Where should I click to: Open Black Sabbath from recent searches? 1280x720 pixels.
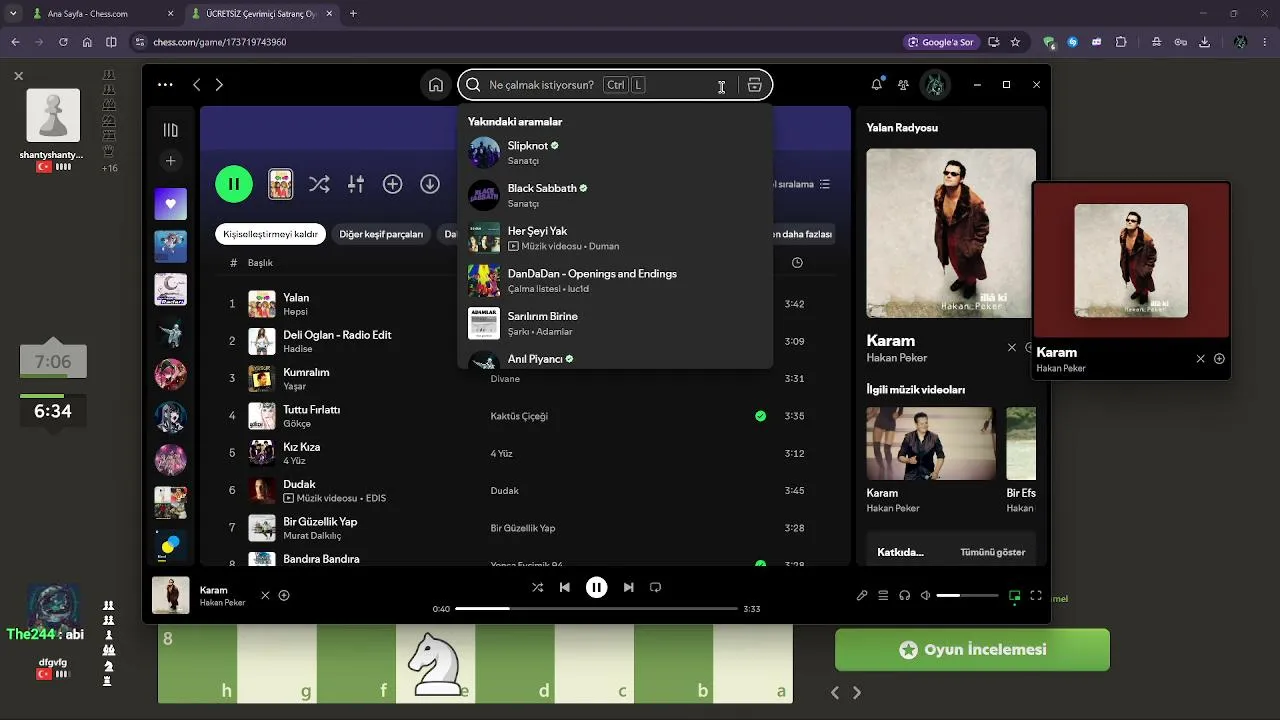point(615,195)
